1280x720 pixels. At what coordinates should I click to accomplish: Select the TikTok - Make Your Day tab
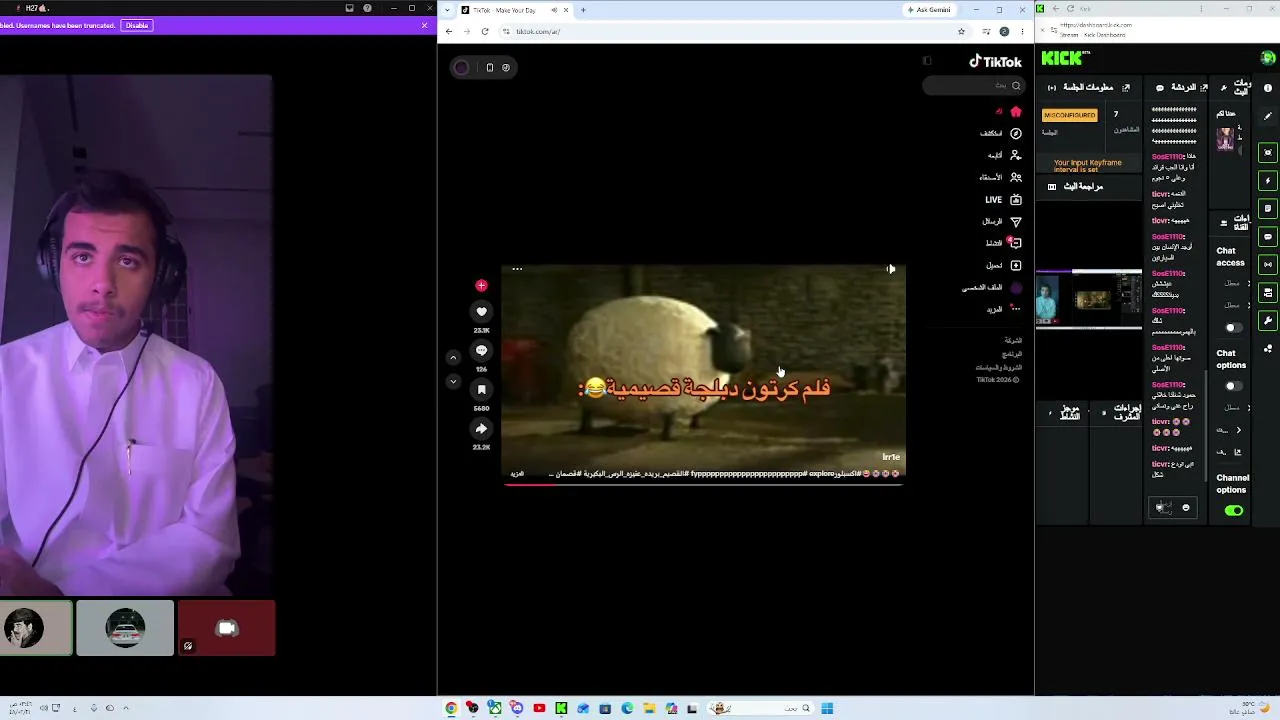515,10
